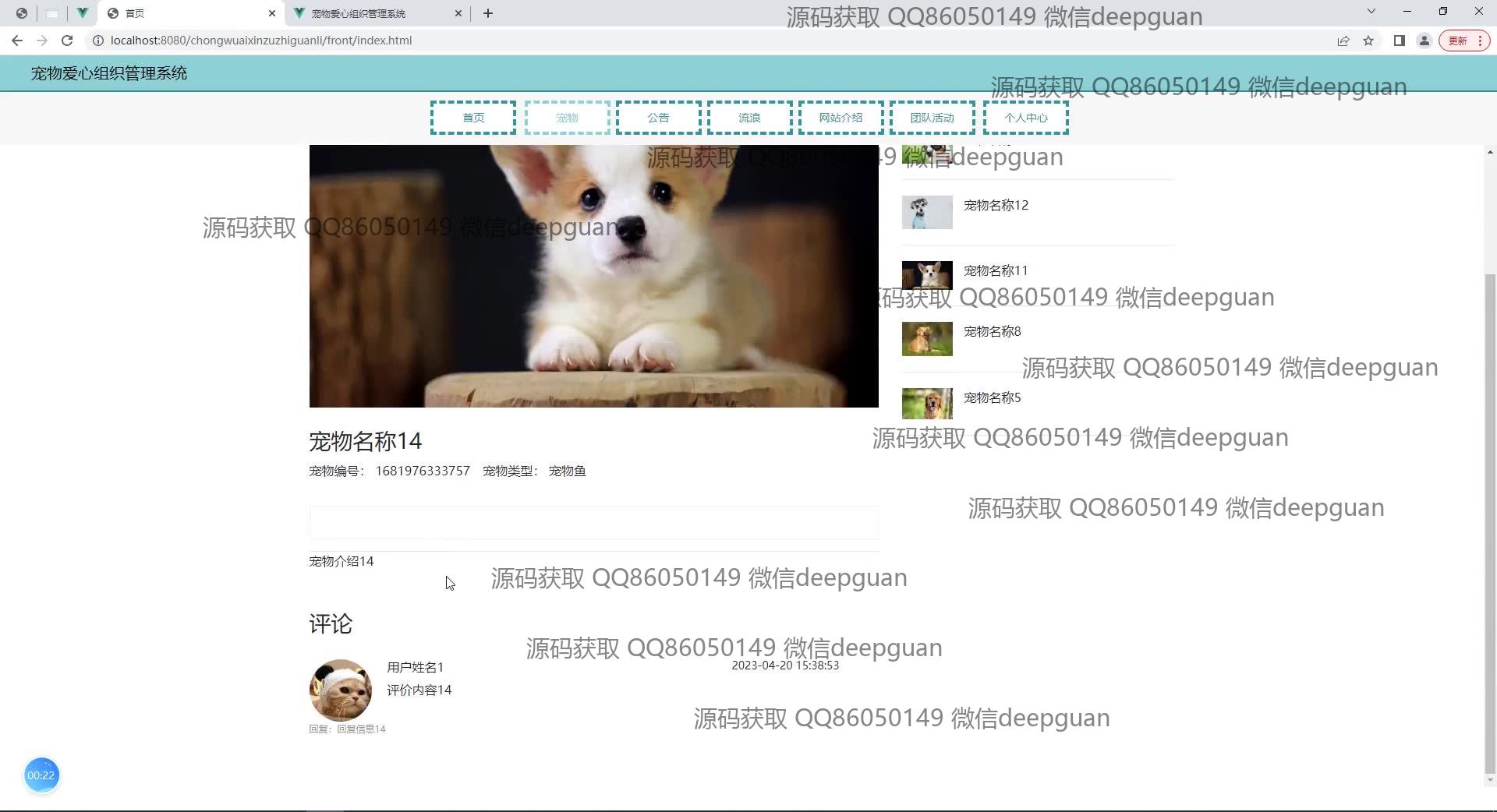Click the 宠物爱心组织管理系统 site title
The width and height of the screenshot is (1497, 812).
tap(109, 73)
